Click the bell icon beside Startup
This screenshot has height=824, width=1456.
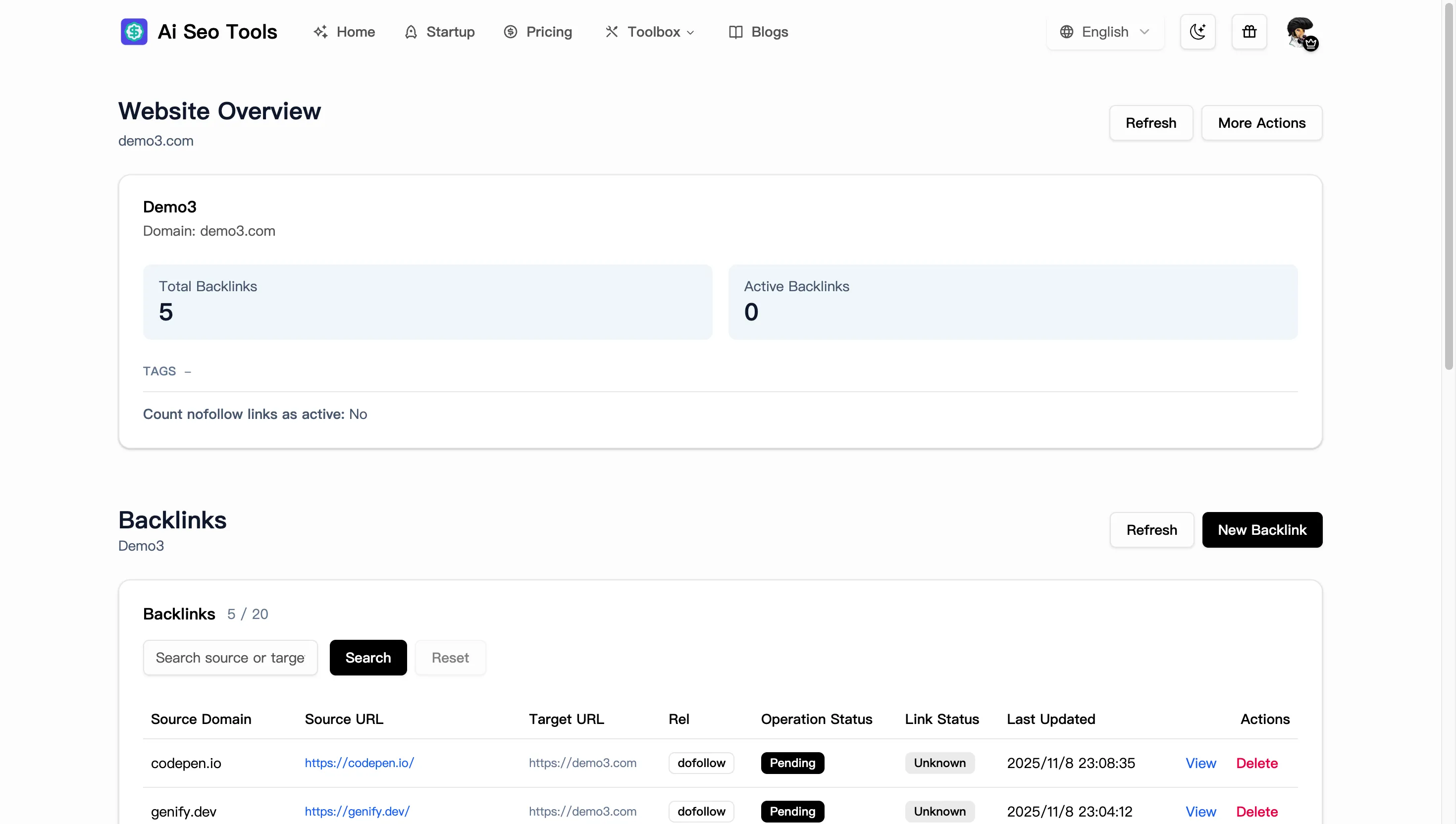410,32
